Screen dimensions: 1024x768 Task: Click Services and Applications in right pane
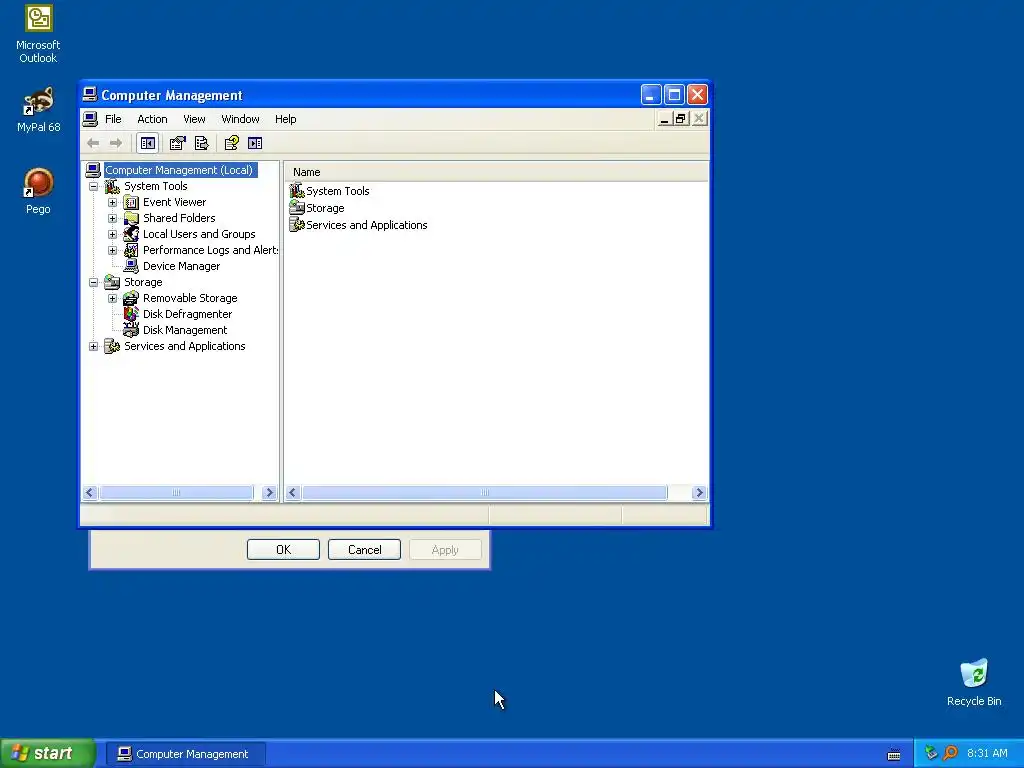click(366, 225)
